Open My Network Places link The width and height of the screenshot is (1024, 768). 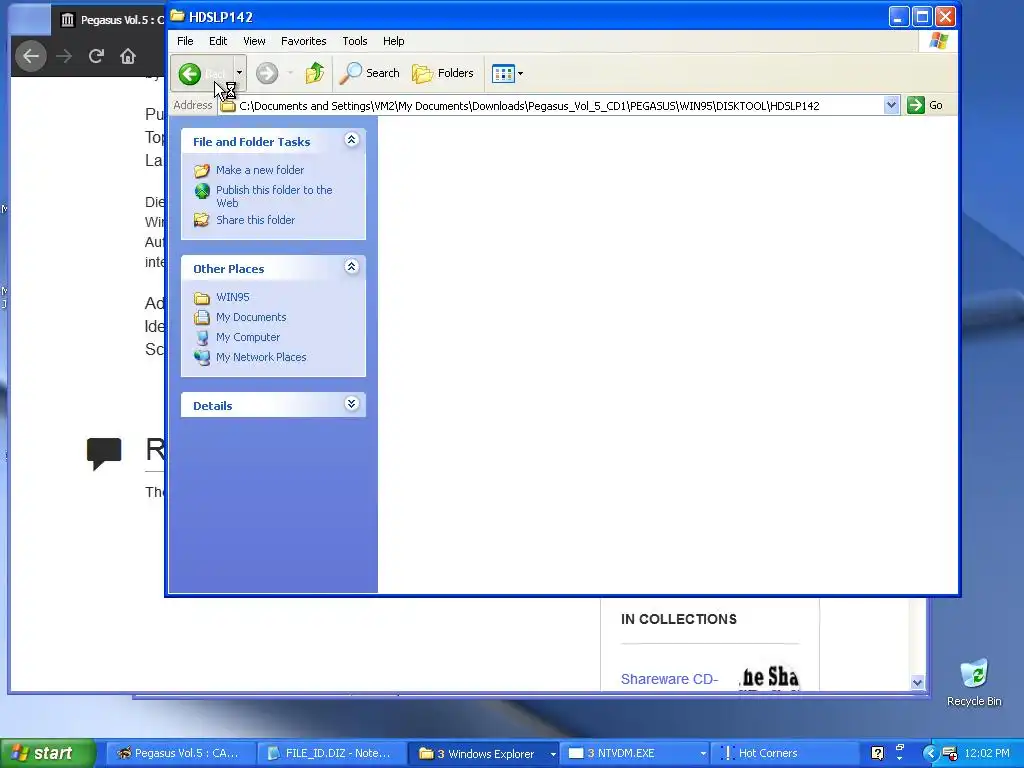(261, 357)
